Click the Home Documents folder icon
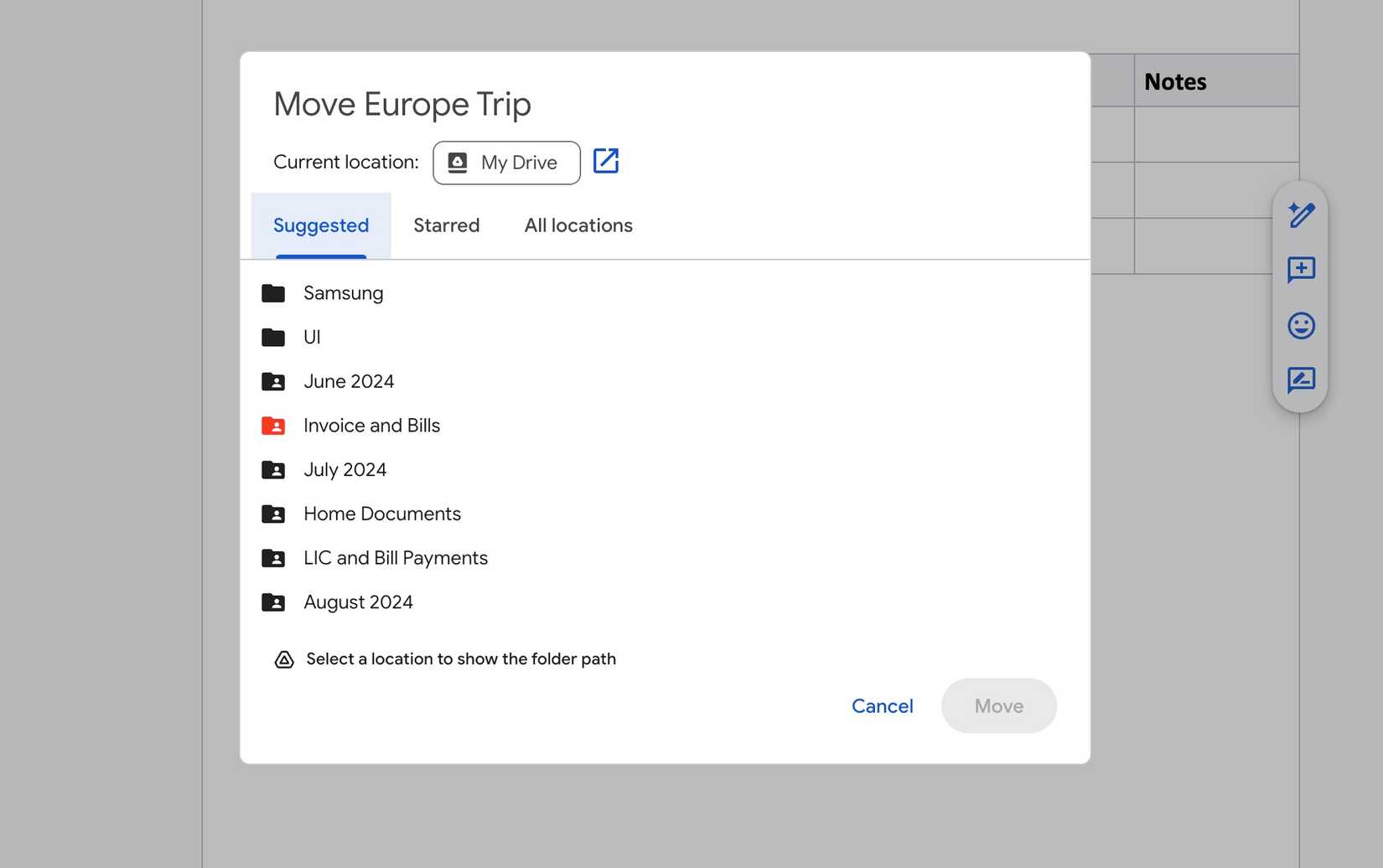 click(x=273, y=514)
